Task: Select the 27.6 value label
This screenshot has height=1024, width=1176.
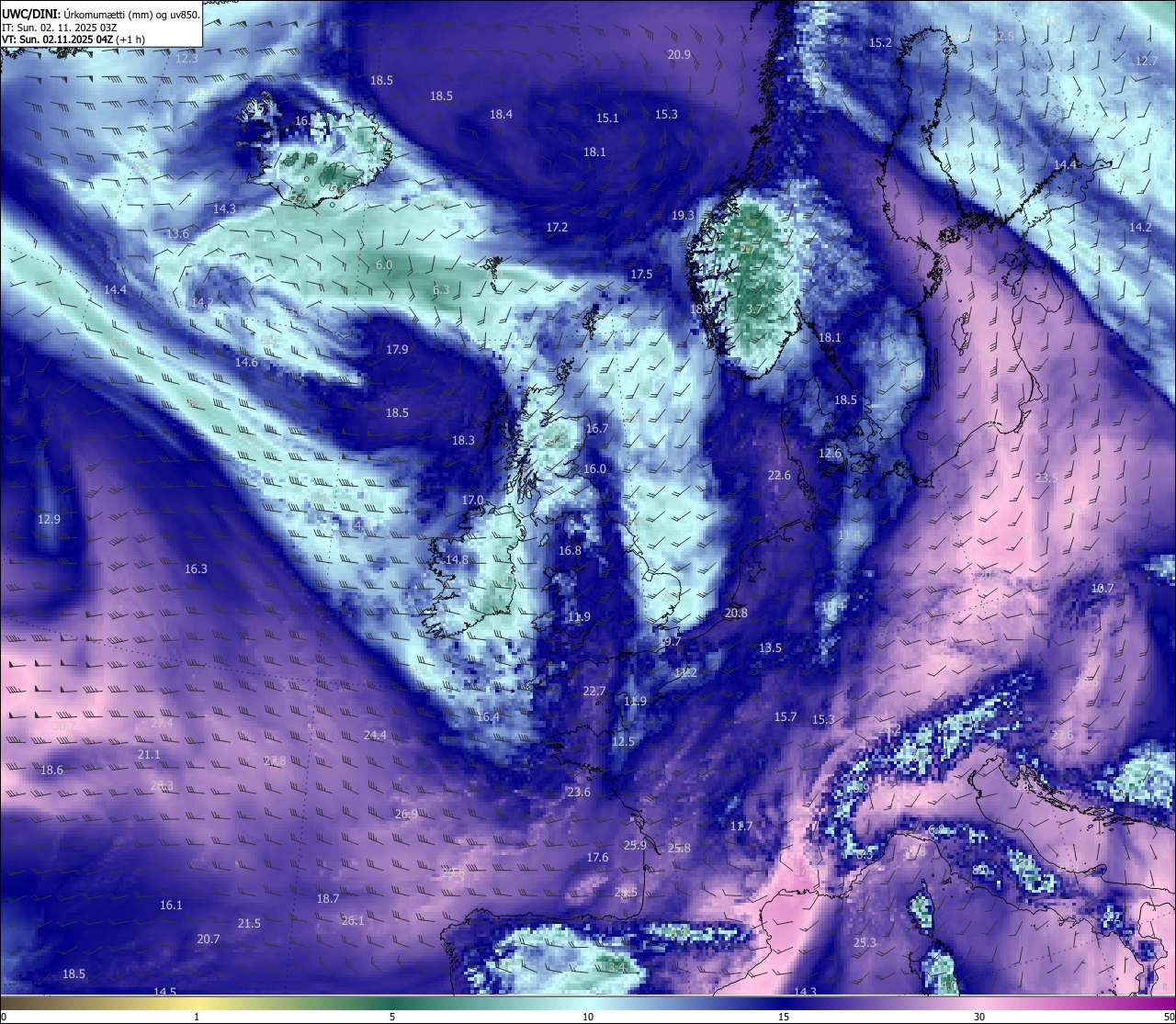Action: [x=1062, y=737]
